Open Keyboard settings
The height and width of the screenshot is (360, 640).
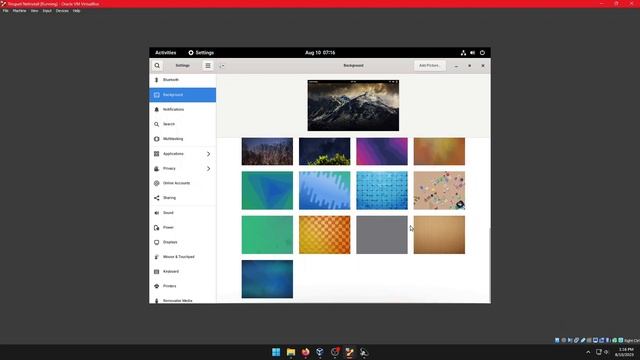(x=182, y=271)
